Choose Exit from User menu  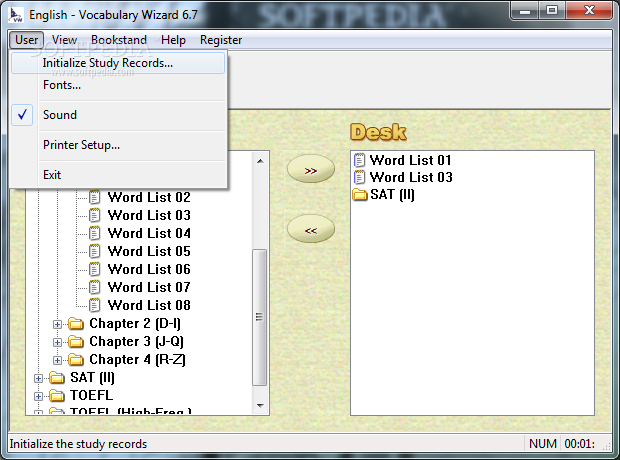(118, 175)
